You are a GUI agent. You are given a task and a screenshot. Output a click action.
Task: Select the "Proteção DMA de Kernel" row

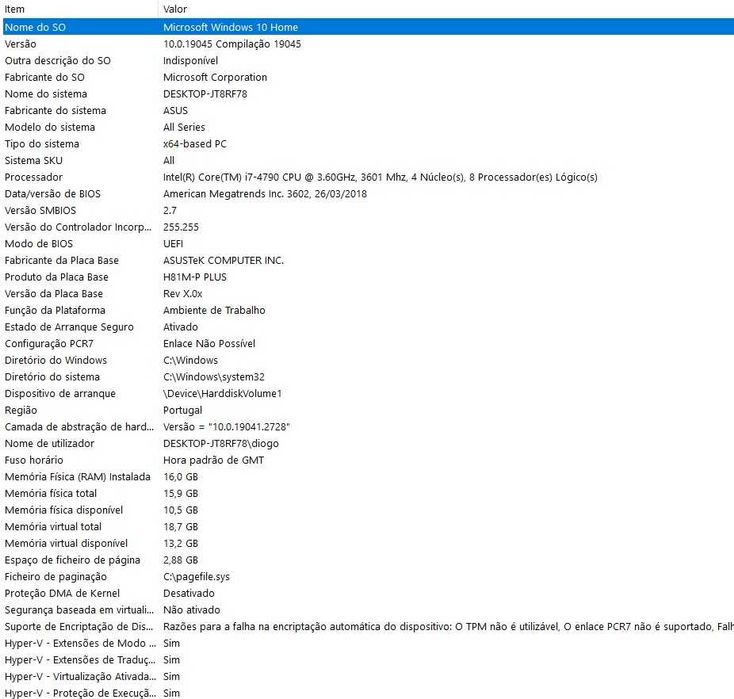coord(368,593)
